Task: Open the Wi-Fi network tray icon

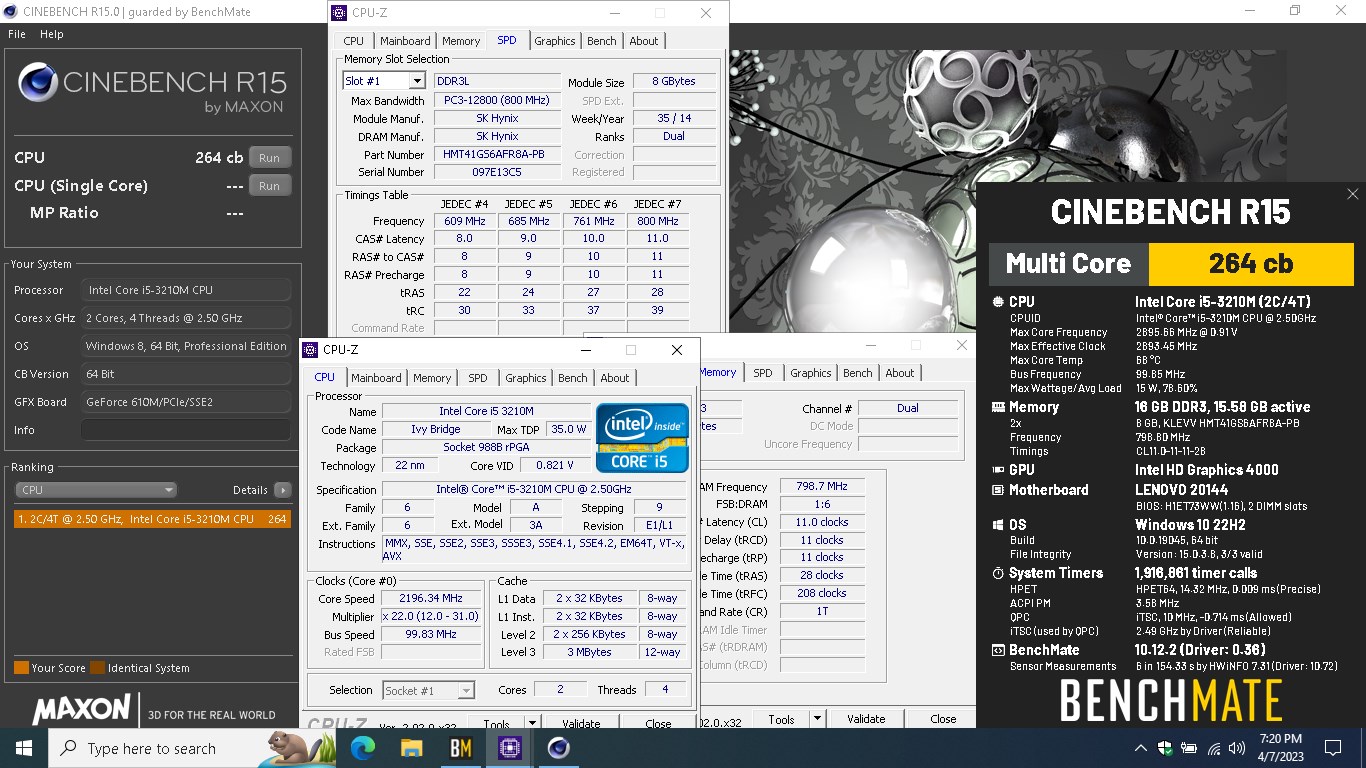Action: (x=1213, y=748)
